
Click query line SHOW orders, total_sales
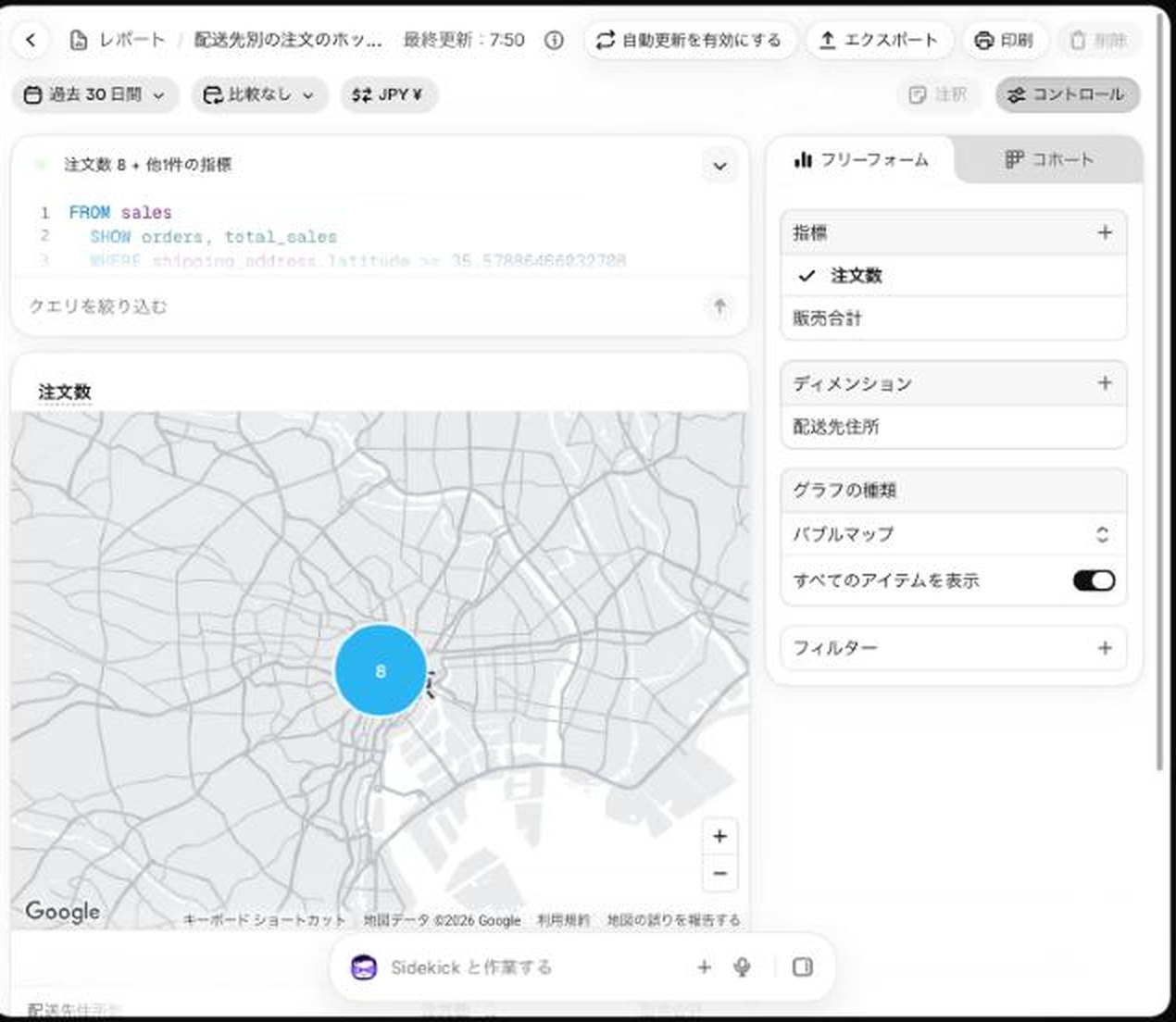point(214,237)
